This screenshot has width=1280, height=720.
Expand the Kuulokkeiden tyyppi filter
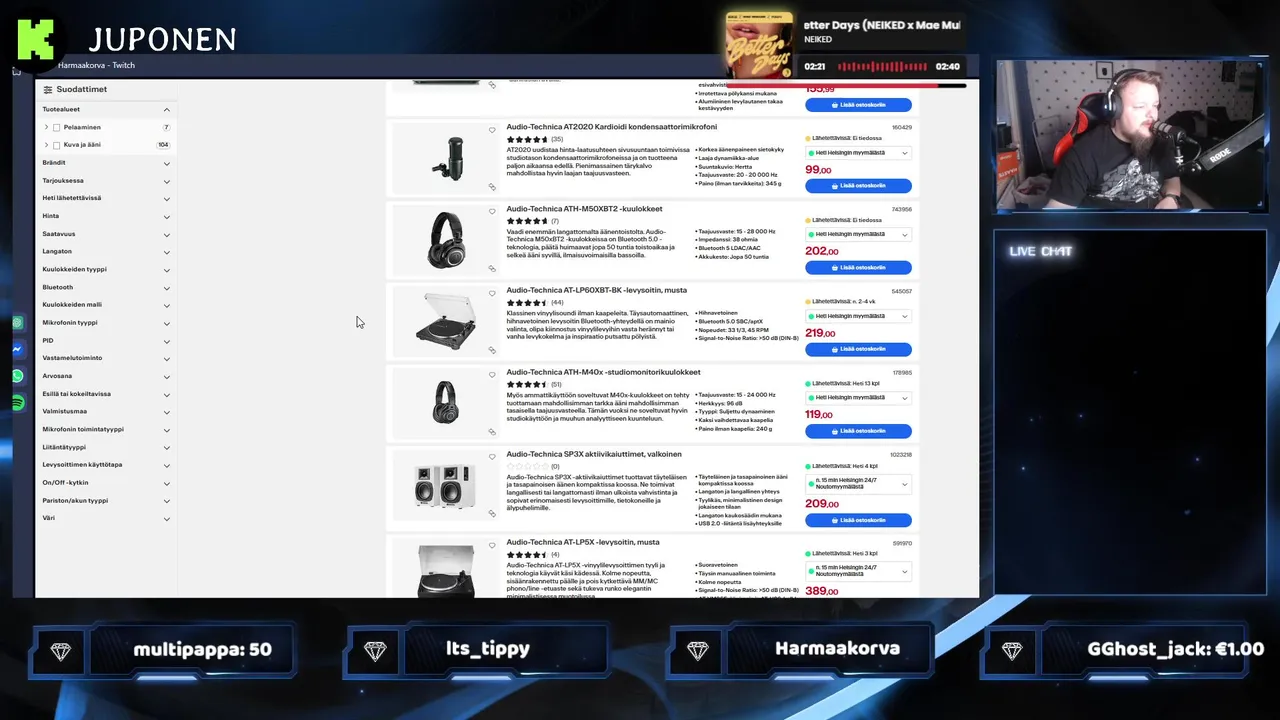click(x=167, y=270)
